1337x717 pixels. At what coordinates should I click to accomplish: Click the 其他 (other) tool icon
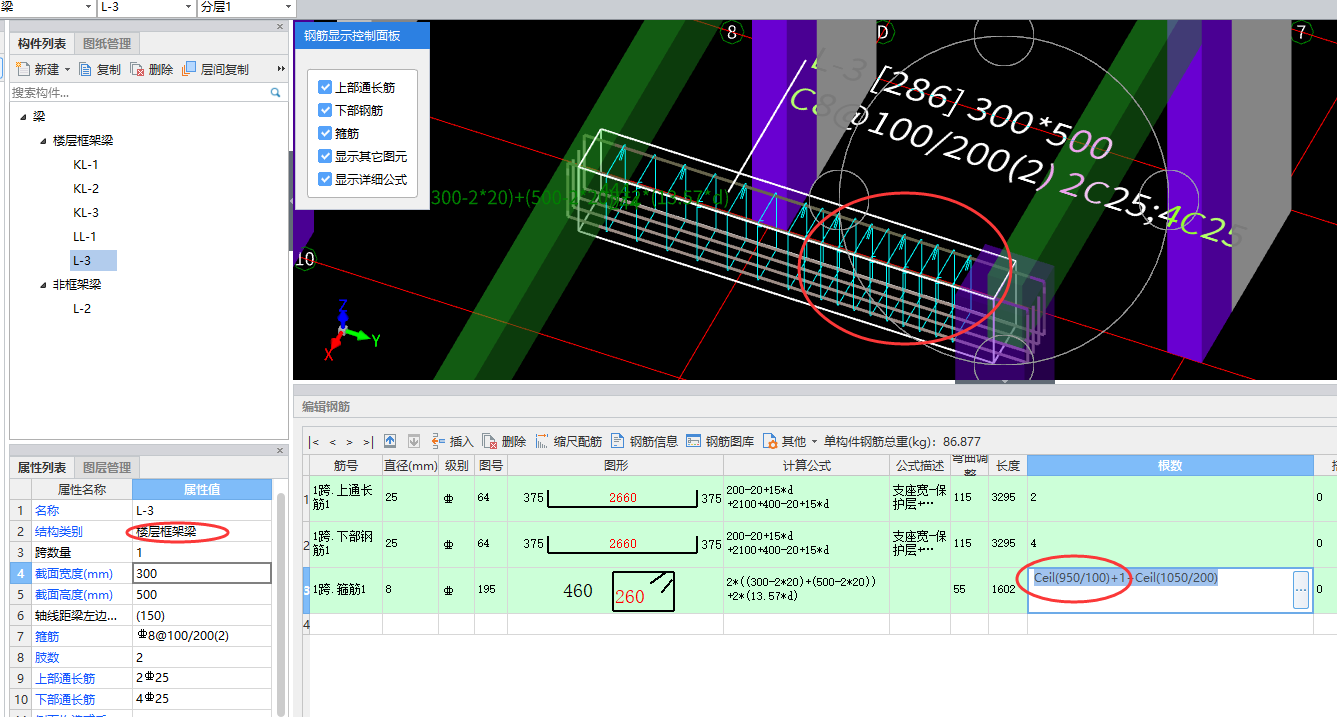[x=770, y=441]
